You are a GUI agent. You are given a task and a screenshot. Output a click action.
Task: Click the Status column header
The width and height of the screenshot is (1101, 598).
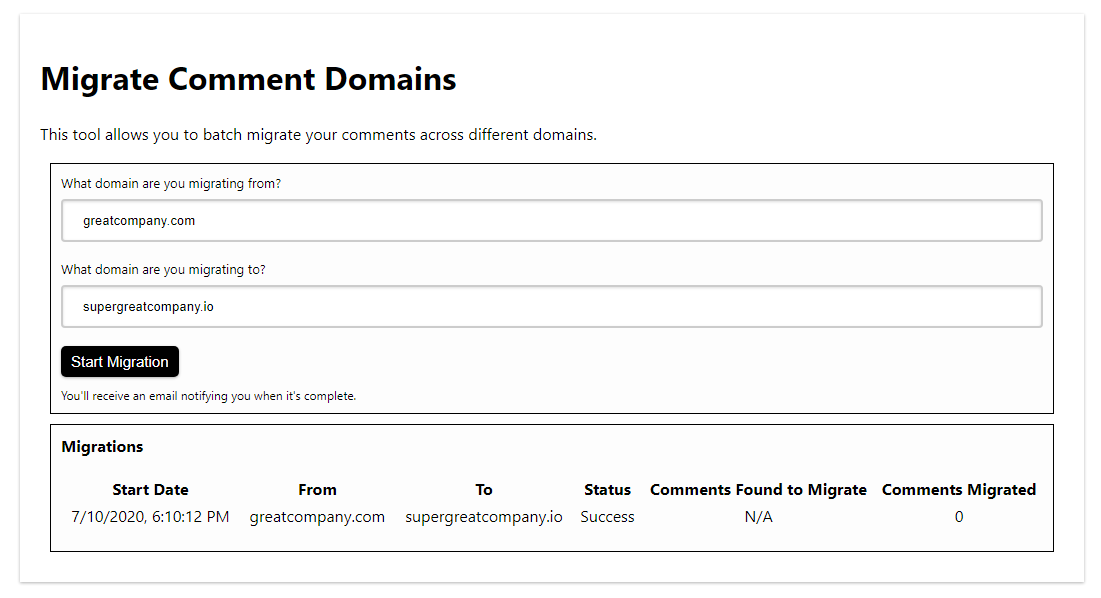[607, 490]
